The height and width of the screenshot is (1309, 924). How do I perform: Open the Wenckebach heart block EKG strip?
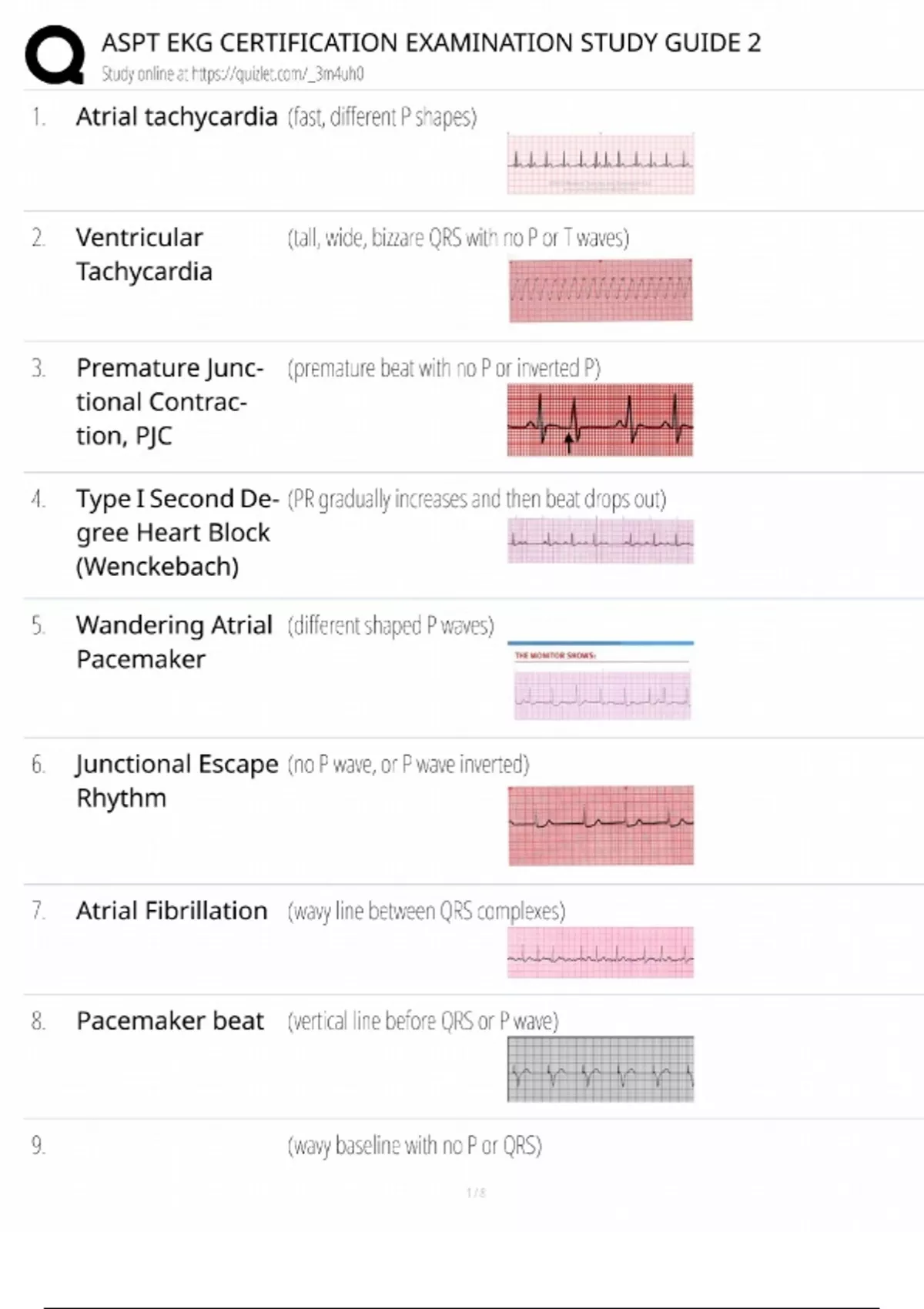[601, 540]
